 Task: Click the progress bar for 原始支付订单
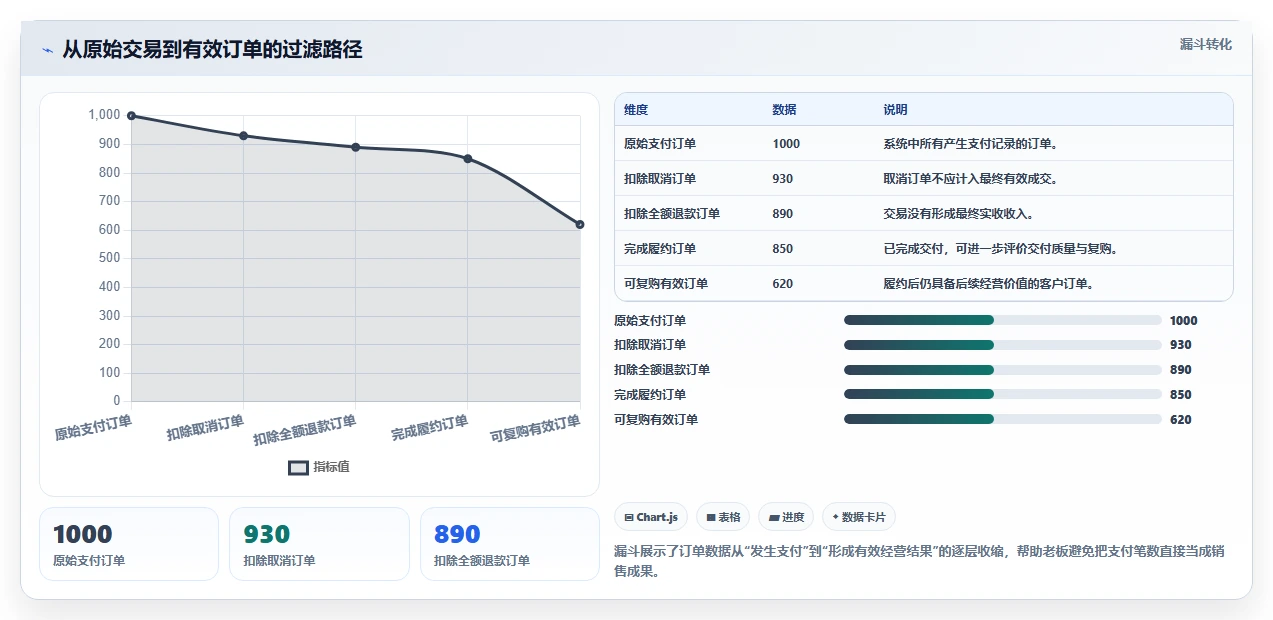tap(1003, 320)
